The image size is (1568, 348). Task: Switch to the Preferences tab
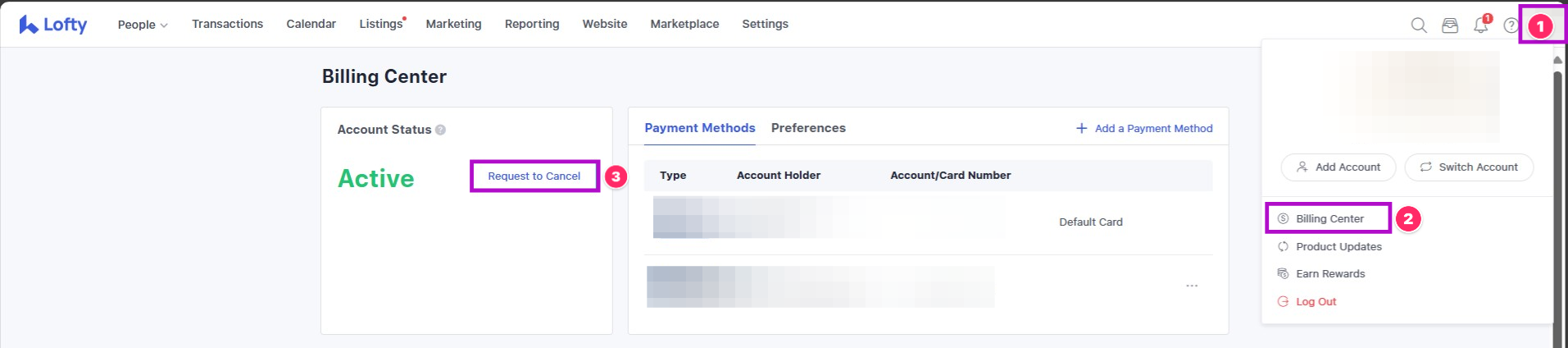[807, 128]
